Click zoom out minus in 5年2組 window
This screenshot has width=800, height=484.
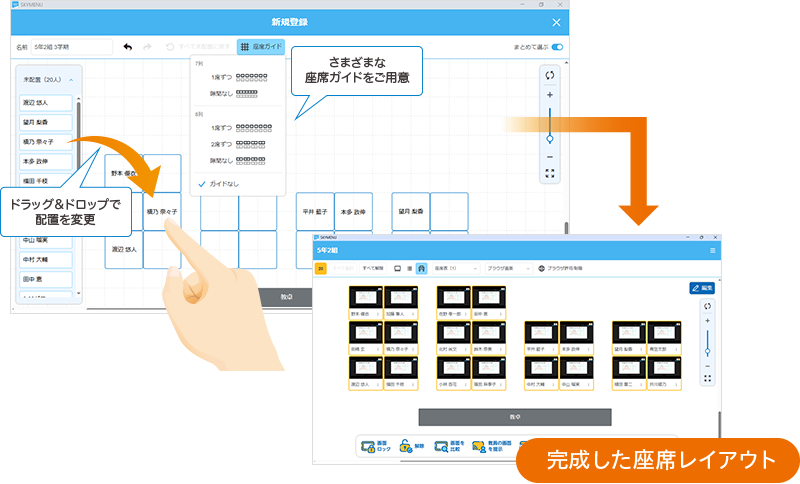pyautogui.click(x=707, y=366)
